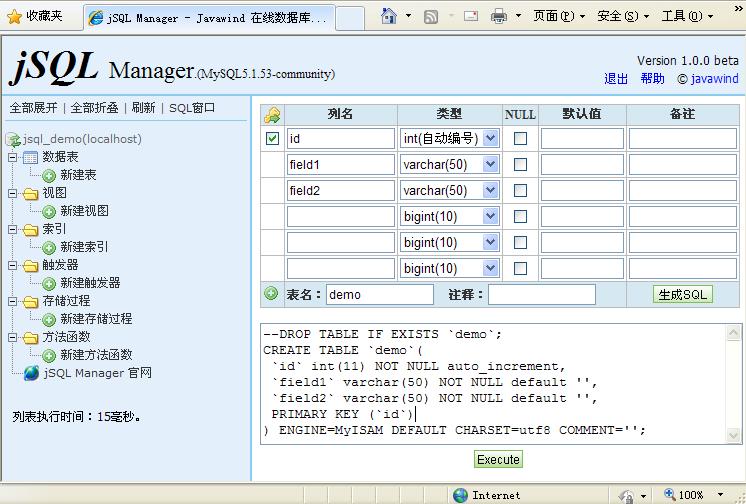
Task: Open type dropdown for field1 column
Action: (491, 165)
